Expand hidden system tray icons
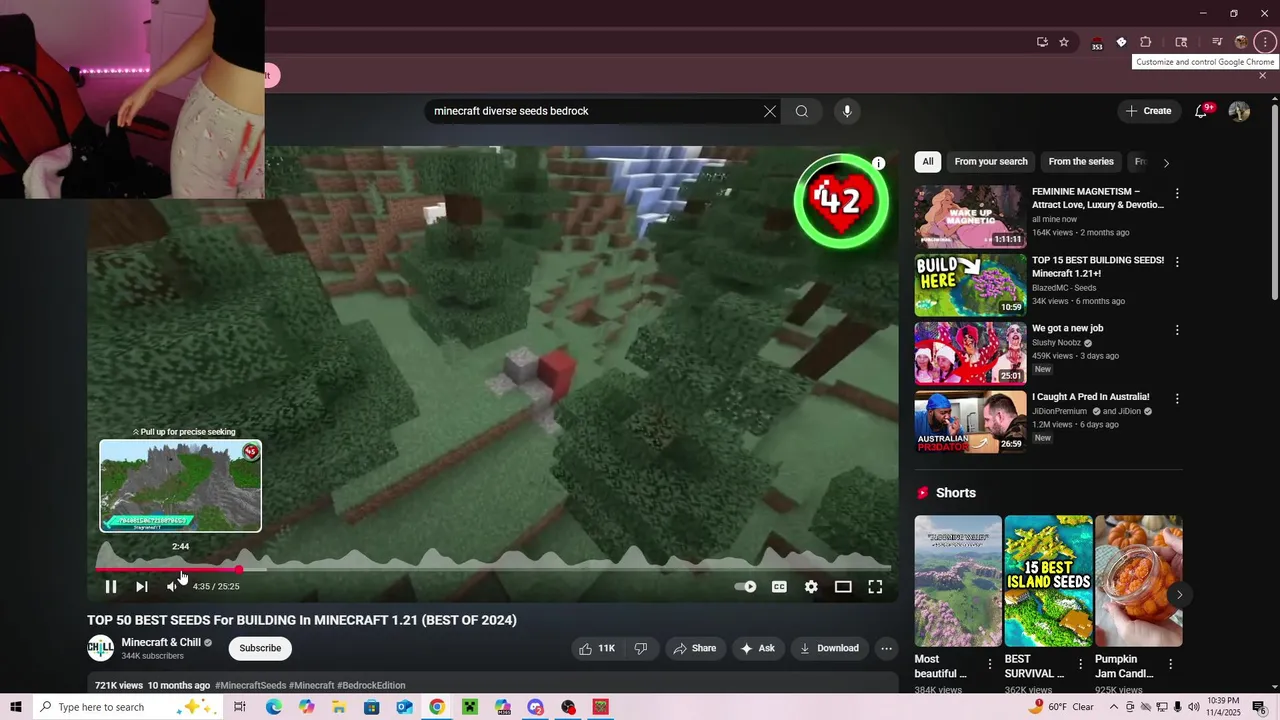 click(x=1114, y=707)
